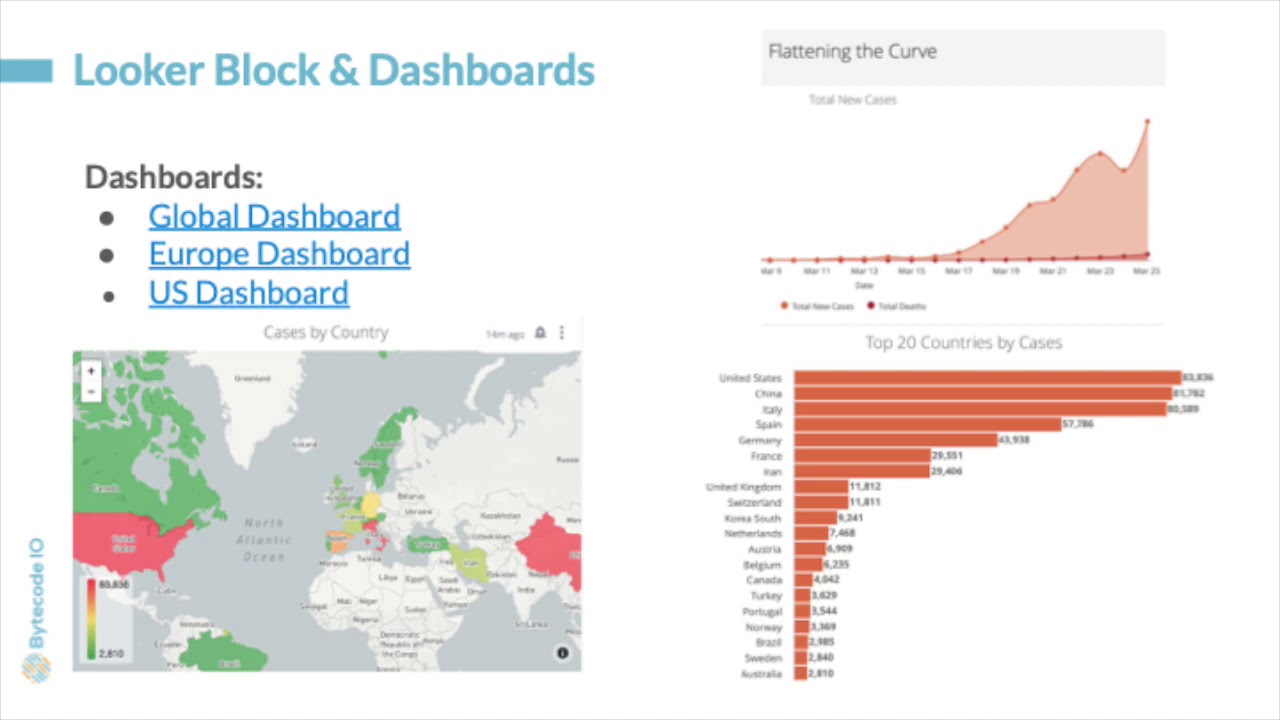This screenshot has height=720, width=1280.
Task: Click the '14m ago' refresh timestamp
Action: 505,333
